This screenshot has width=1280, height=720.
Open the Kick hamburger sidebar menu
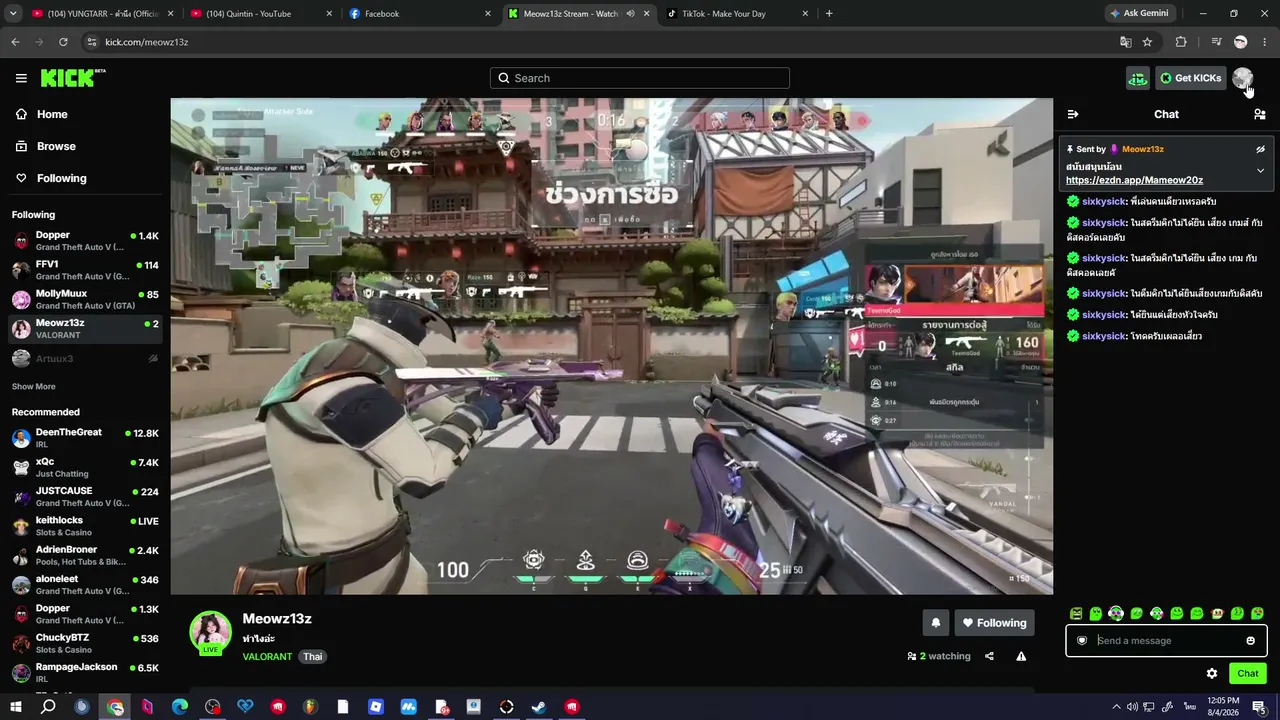pos(21,78)
